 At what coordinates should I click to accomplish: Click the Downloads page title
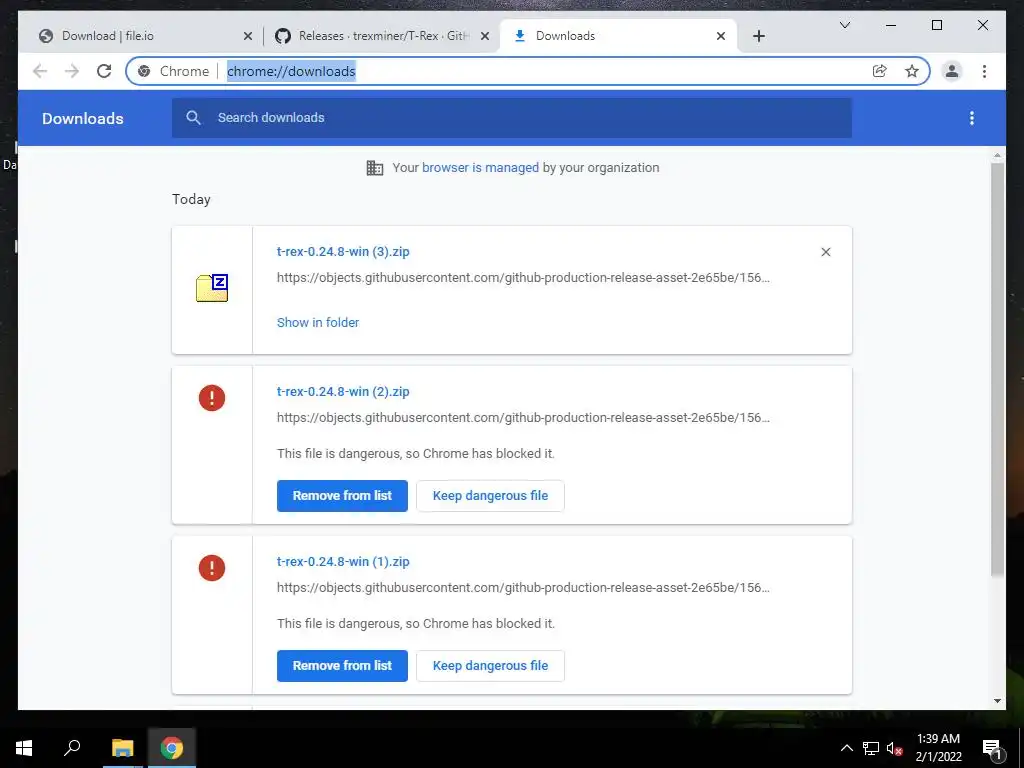tap(83, 118)
